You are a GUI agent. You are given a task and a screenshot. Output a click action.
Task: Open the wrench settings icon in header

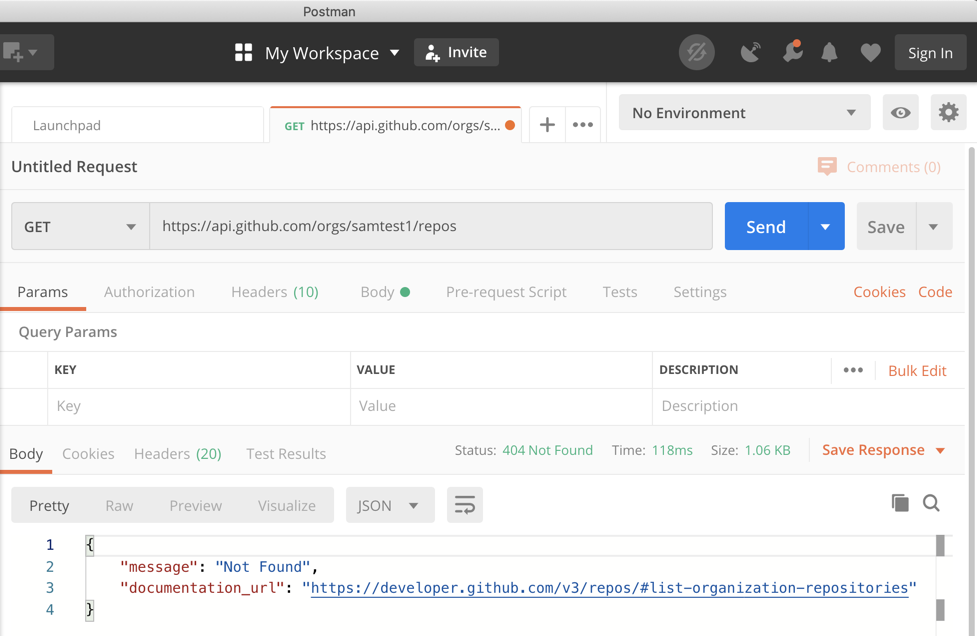point(792,52)
